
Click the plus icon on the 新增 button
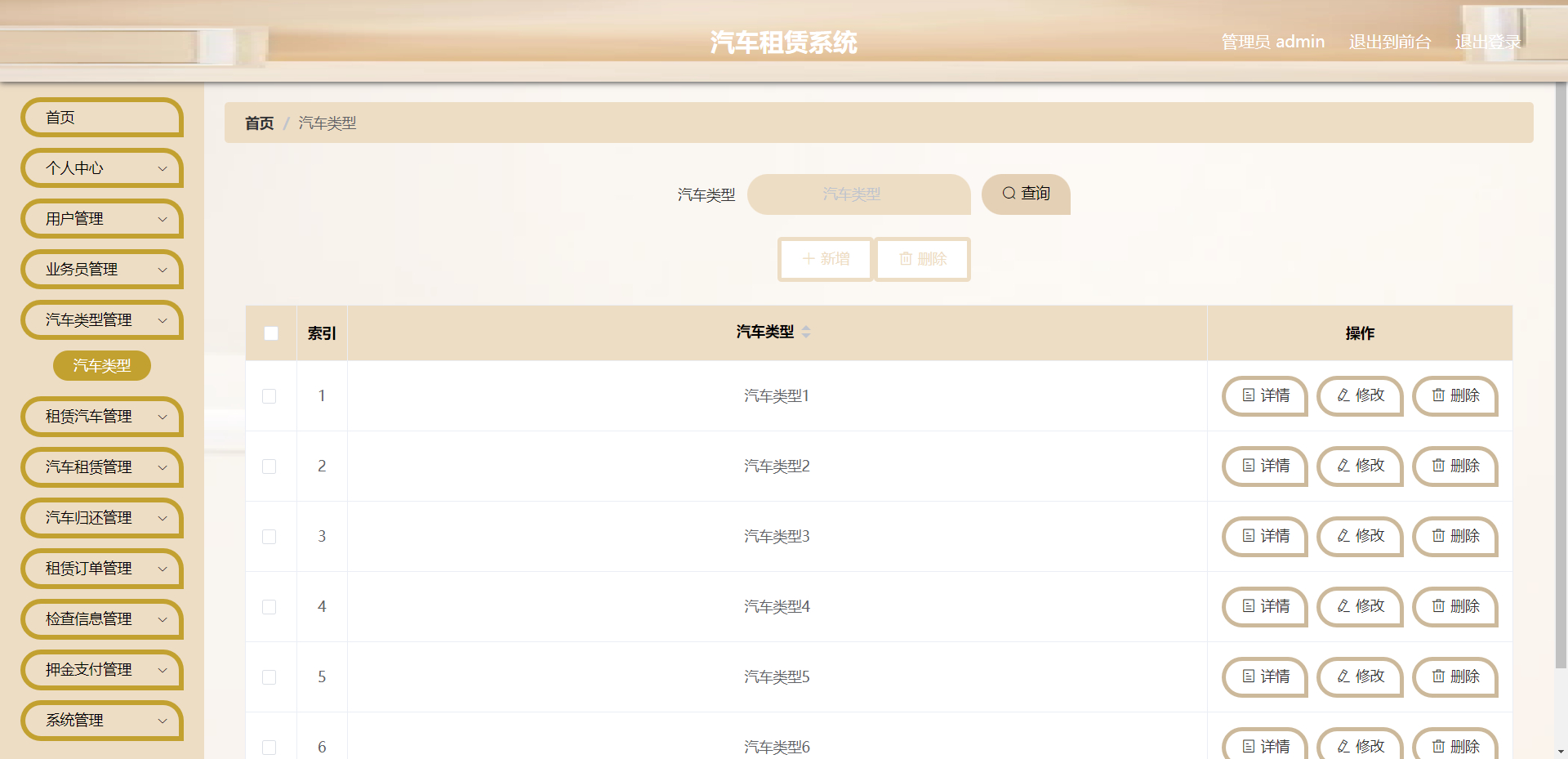[x=808, y=259]
